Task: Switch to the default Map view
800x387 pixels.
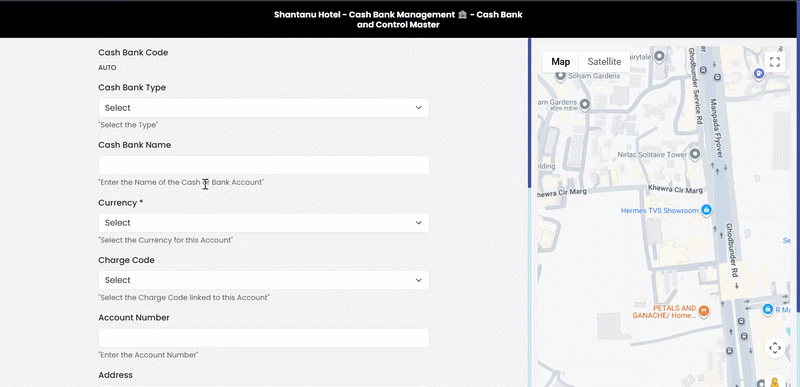Action: coord(560,62)
